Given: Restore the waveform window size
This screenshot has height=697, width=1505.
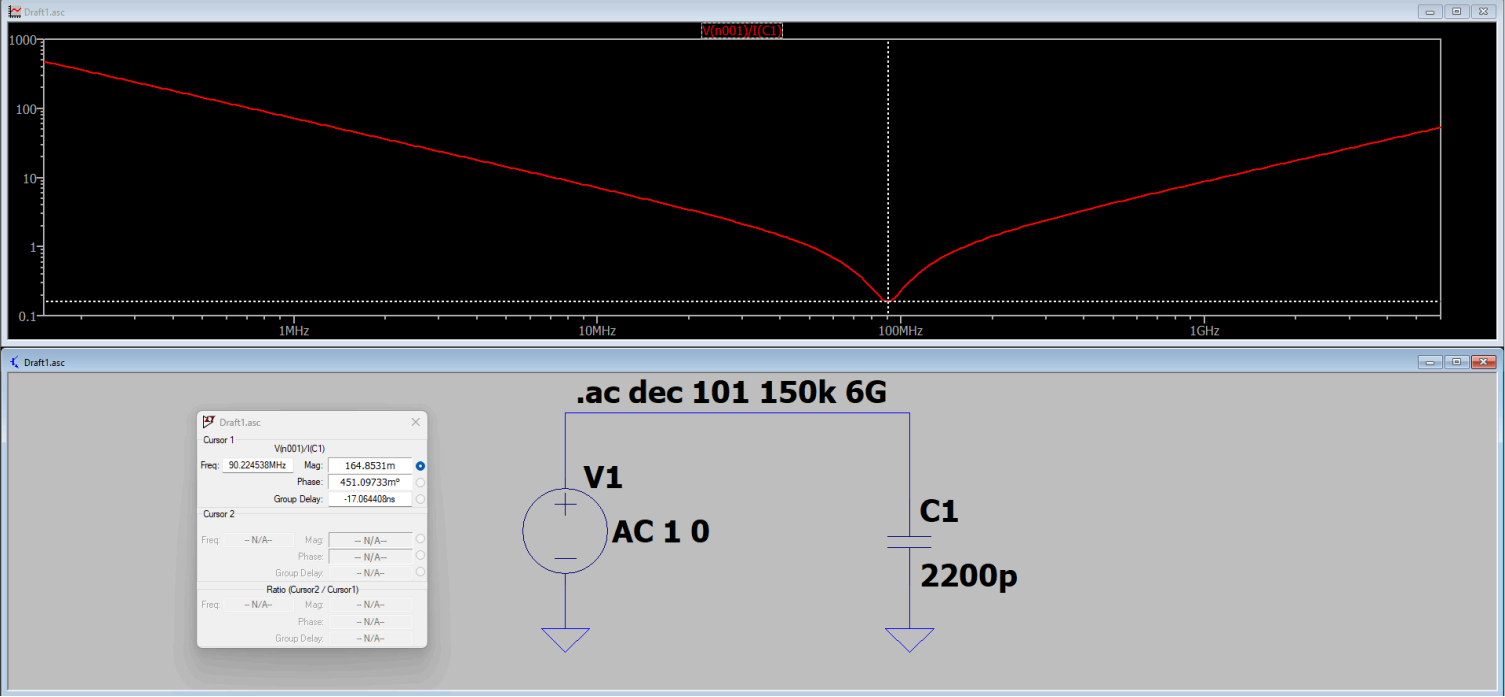Looking at the screenshot, I should tap(1456, 11).
